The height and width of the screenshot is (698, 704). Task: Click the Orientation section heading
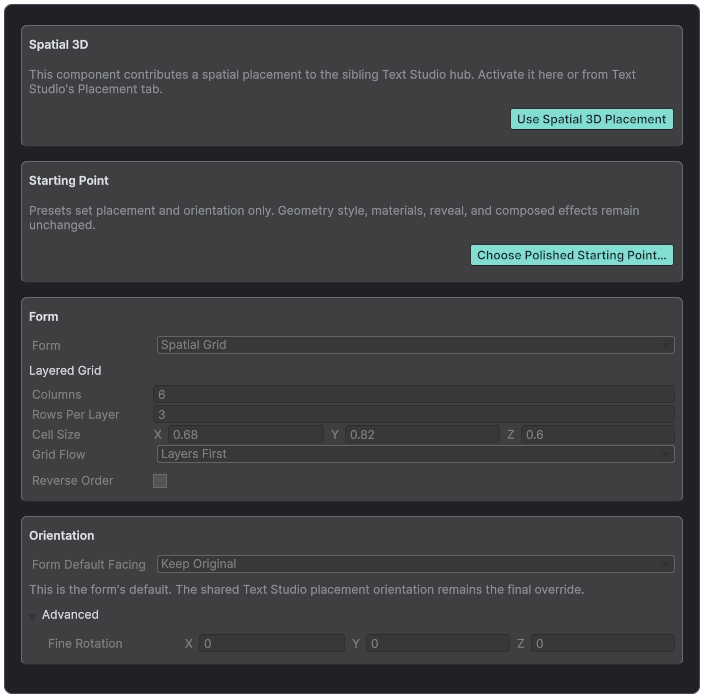62,536
